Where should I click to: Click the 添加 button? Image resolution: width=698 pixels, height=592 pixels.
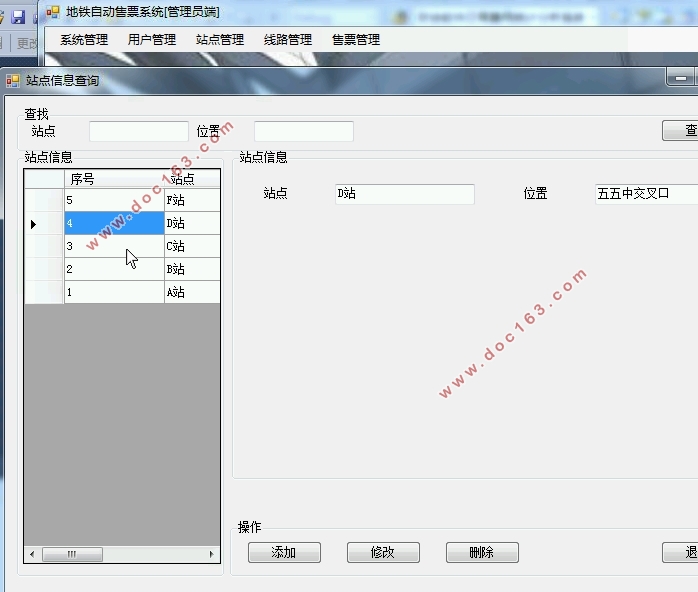click(284, 552)
